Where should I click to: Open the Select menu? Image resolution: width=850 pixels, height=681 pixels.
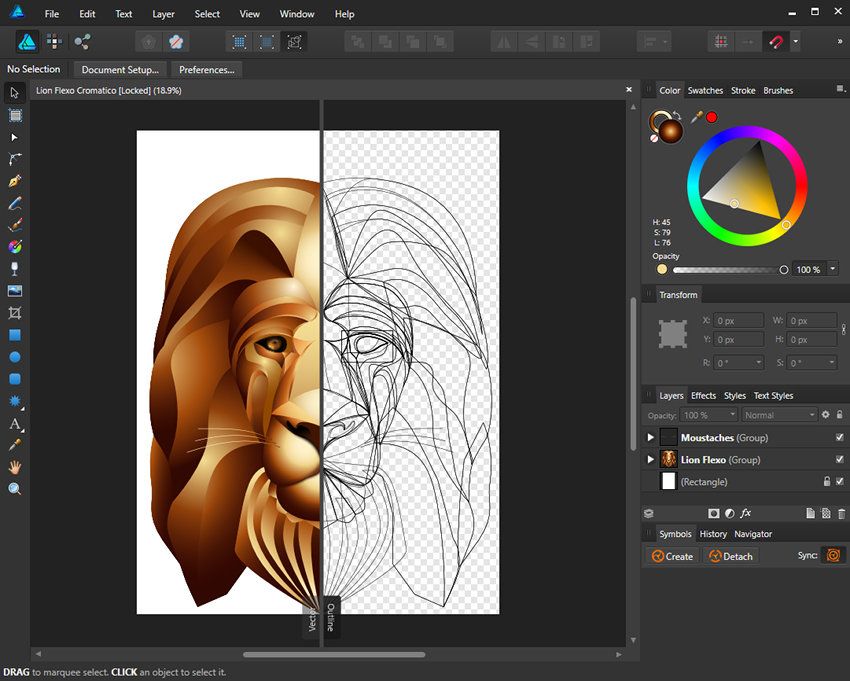point(207,14)
